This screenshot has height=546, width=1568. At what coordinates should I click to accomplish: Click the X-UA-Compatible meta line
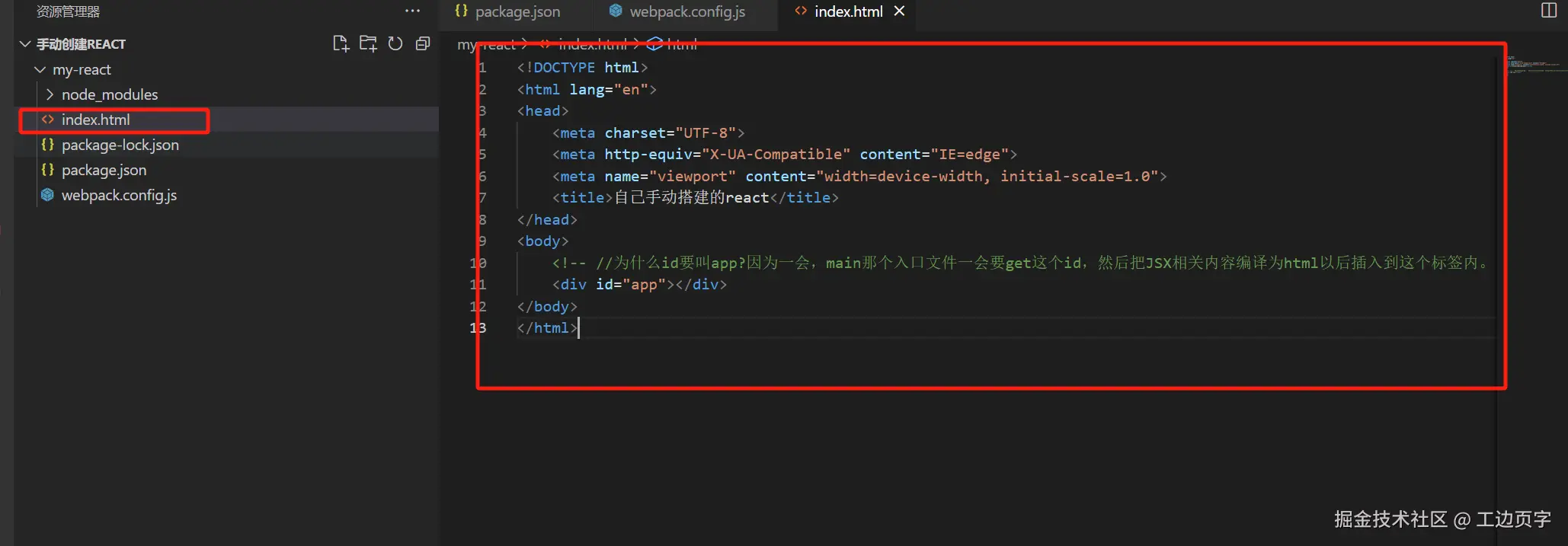785,155
